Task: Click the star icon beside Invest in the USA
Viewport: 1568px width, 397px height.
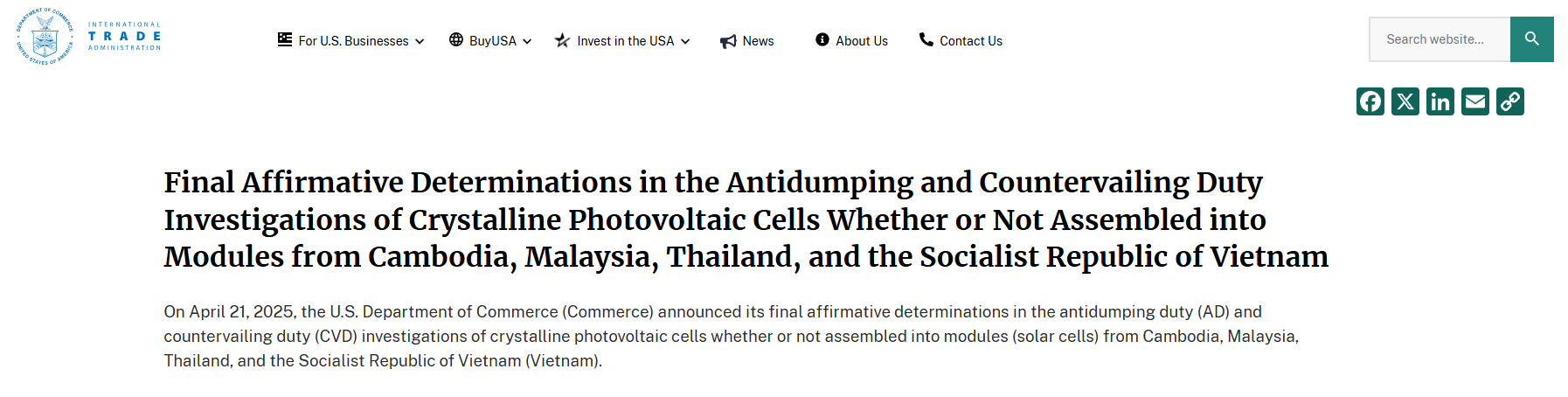Action: (x=562, y=40)
